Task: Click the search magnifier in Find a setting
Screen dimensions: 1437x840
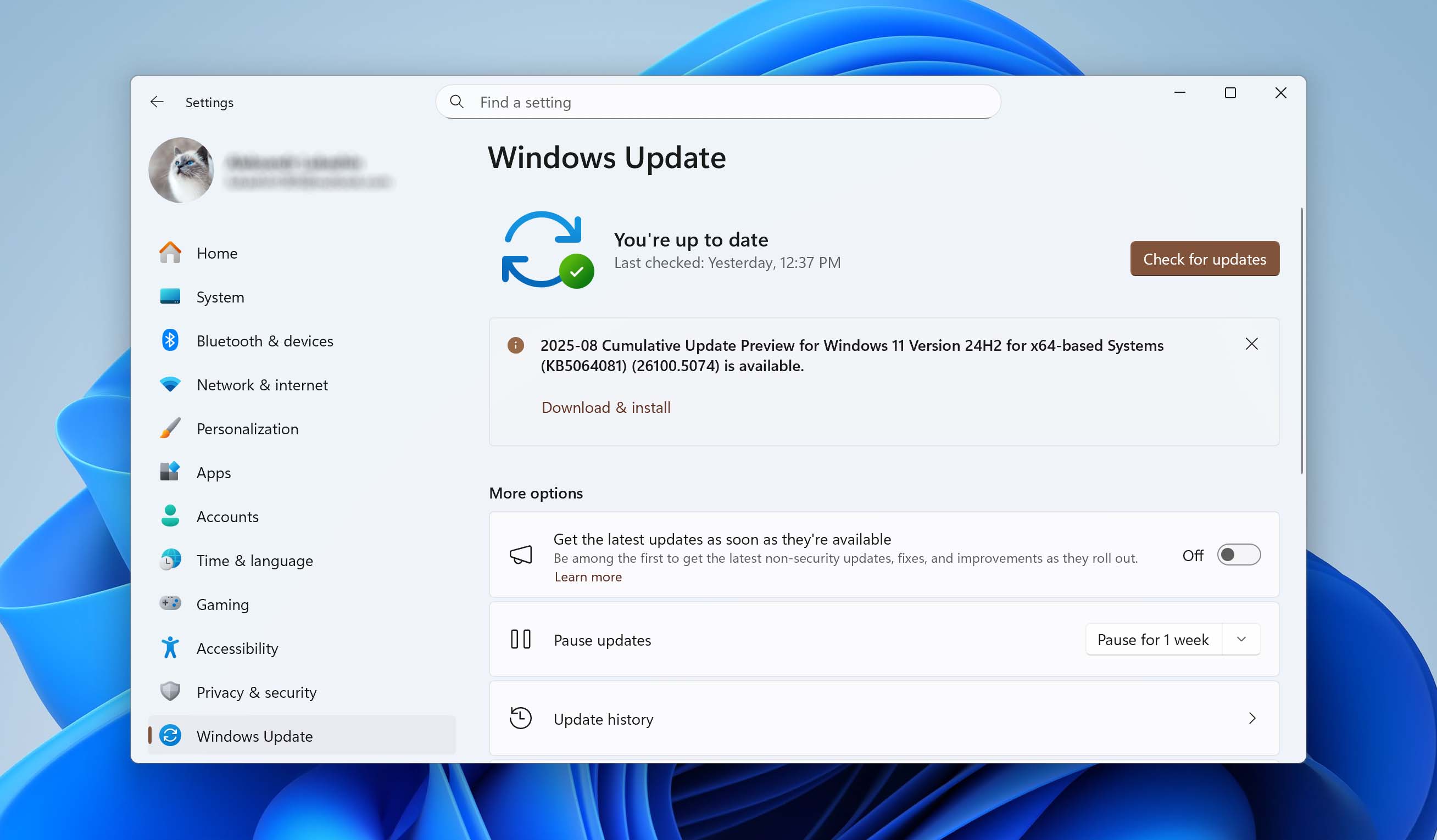Action: tap(457, 102)
